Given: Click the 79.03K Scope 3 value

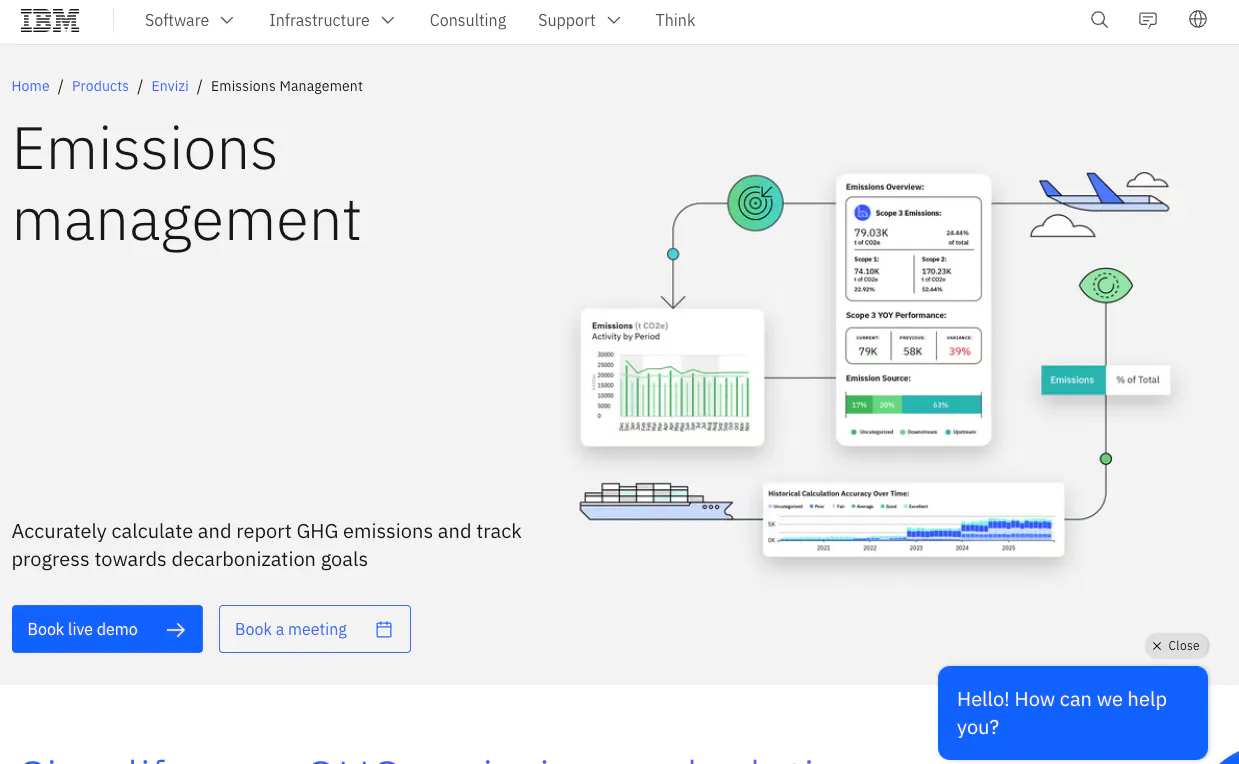Looking at the screenshot, I should click(871, 233).
